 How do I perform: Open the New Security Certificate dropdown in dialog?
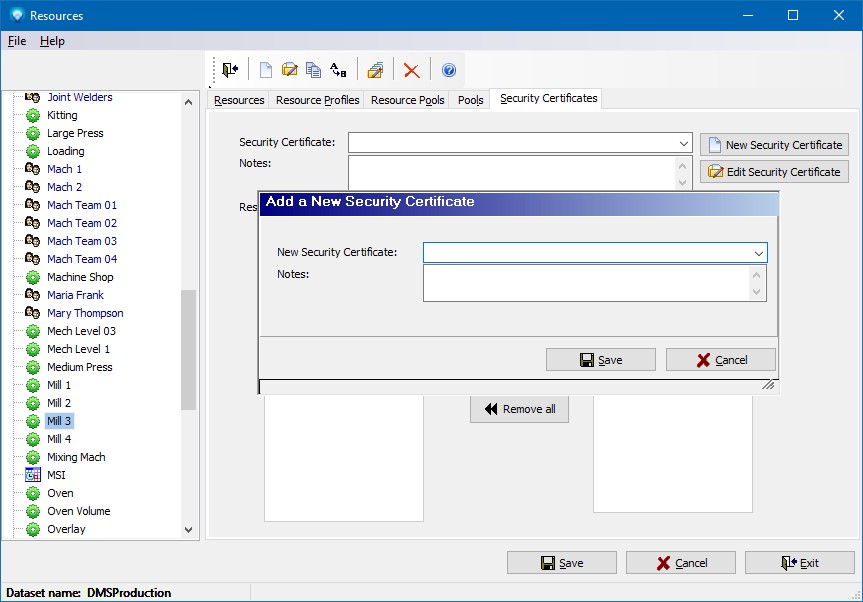coord(758,253)
